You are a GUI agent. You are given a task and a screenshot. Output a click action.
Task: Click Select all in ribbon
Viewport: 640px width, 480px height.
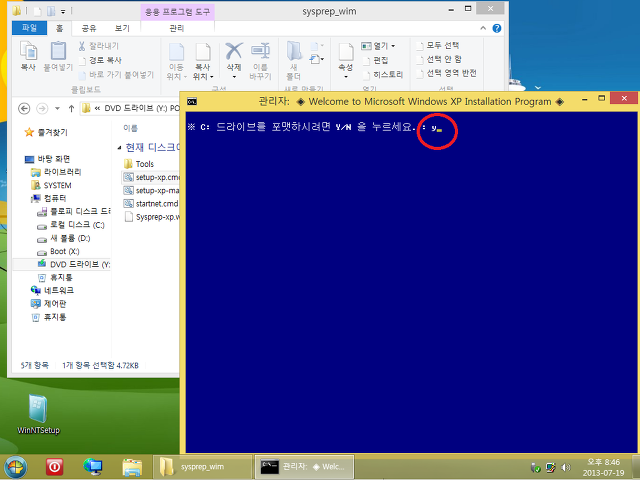pyautogui.click(x=438, y=45)
